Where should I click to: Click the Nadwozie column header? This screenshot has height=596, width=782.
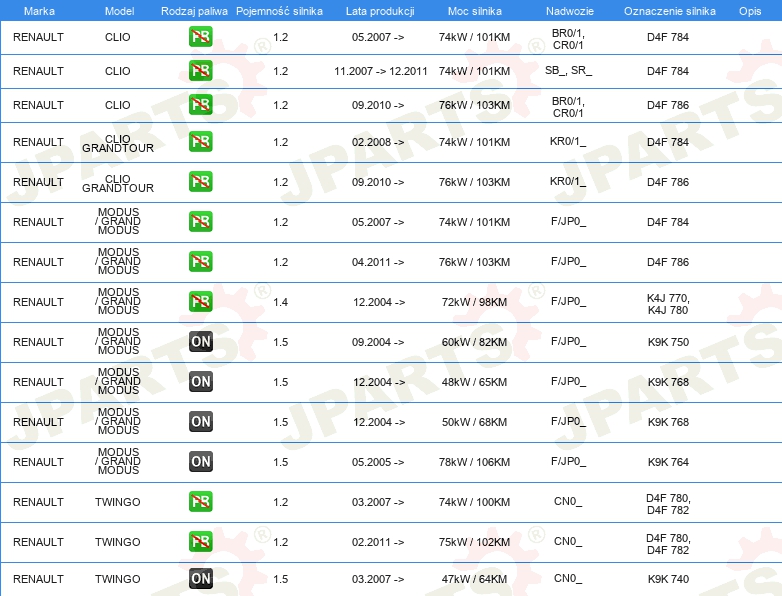[570, 11]
